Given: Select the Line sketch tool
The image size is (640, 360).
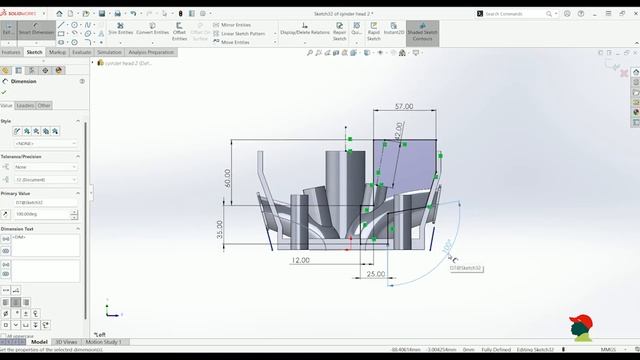Looking at the screenshot, I should click(61, 25).
